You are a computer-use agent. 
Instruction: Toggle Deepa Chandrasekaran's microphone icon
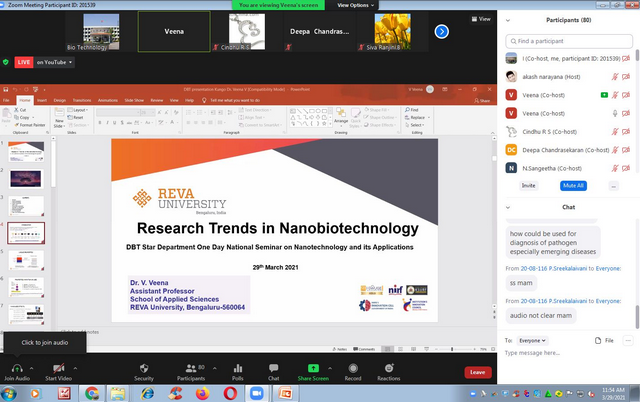click(615, 150)
